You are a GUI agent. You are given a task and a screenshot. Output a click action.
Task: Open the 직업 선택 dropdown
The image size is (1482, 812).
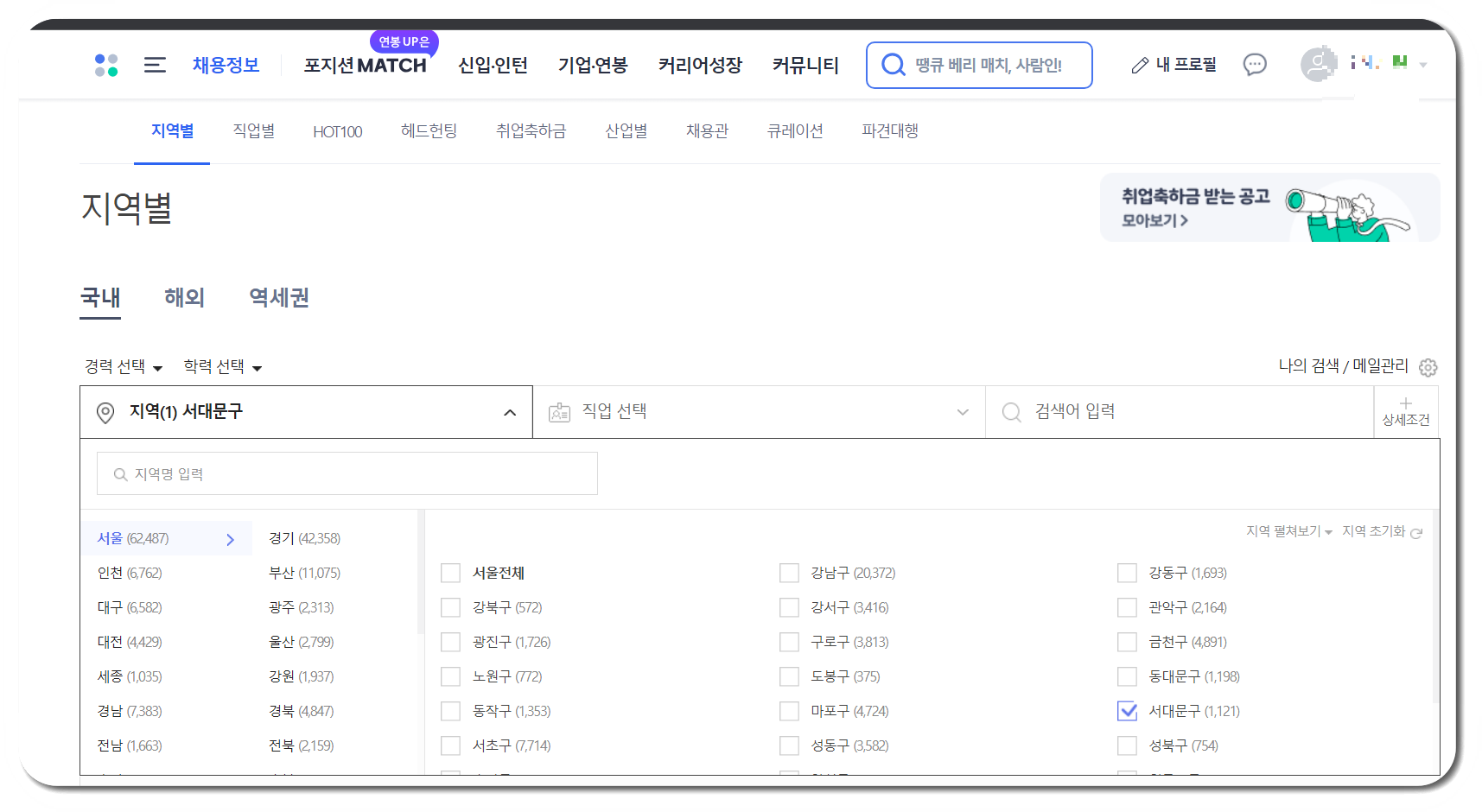(x=759, y=411)
